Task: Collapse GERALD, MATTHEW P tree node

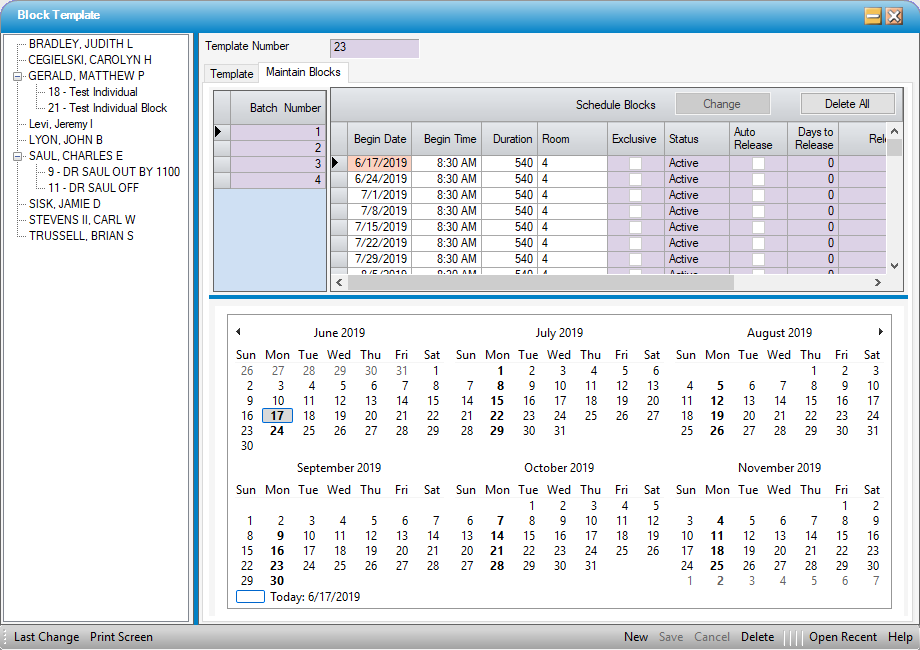Action: [x=17, y=76]
